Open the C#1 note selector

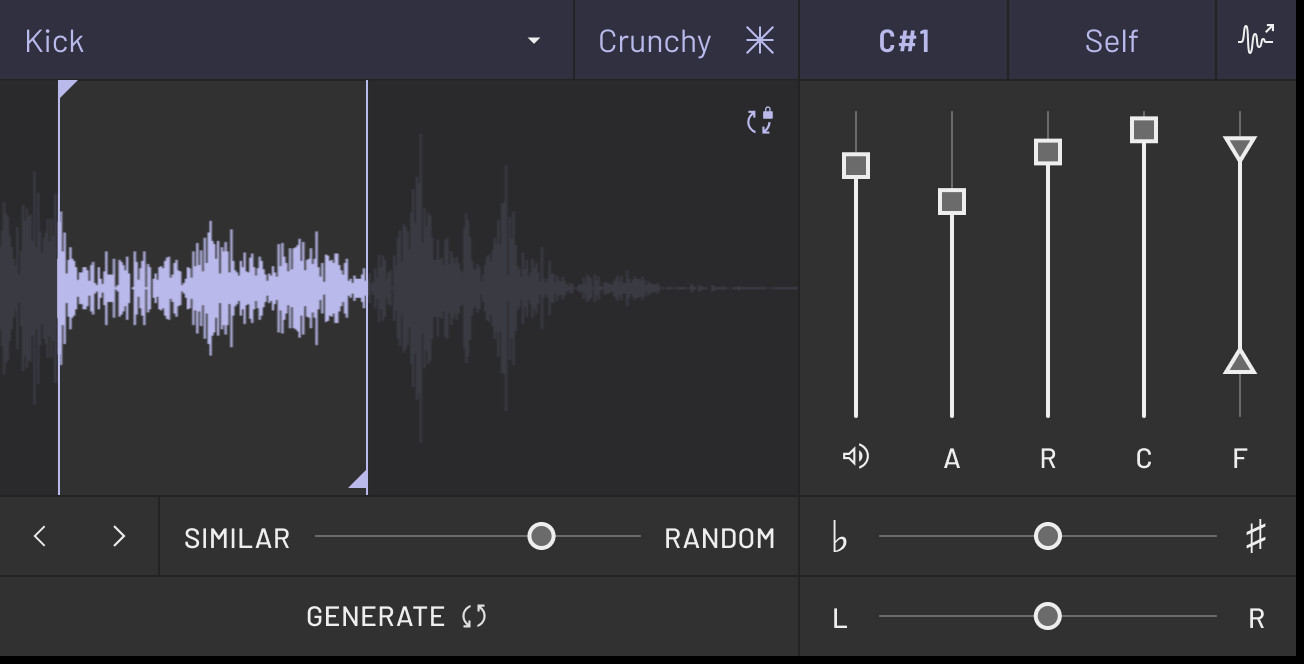[x=904, y=41]
